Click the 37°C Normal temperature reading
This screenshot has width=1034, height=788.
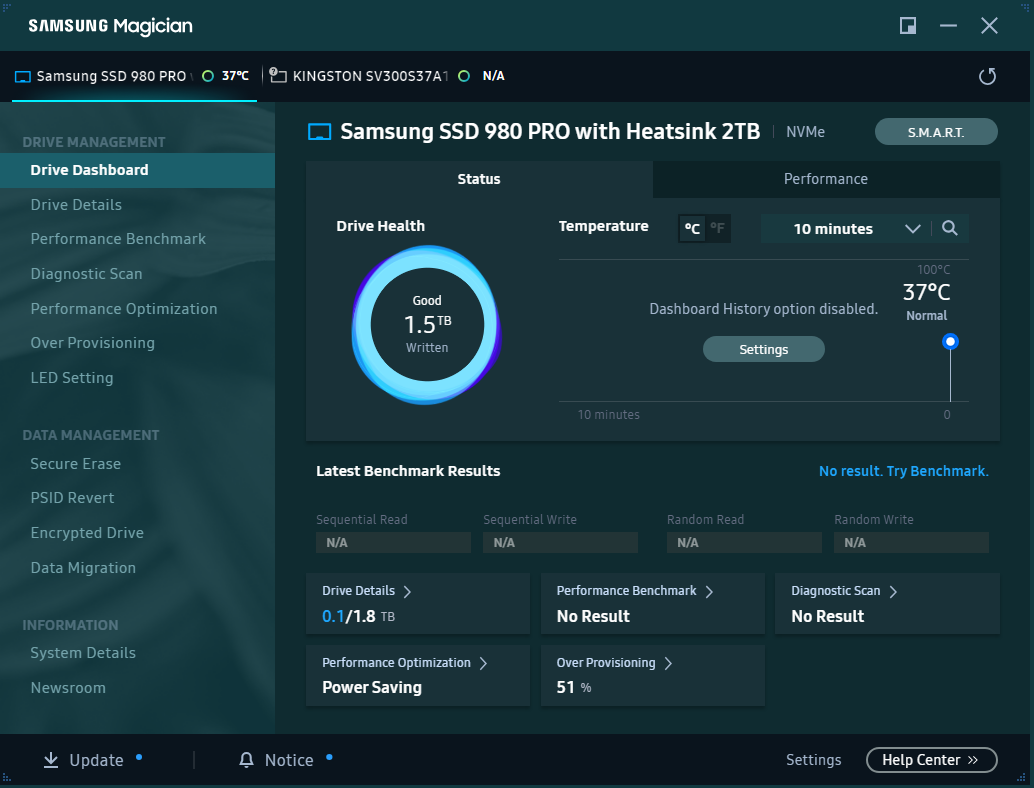click(x=927, y=302)
